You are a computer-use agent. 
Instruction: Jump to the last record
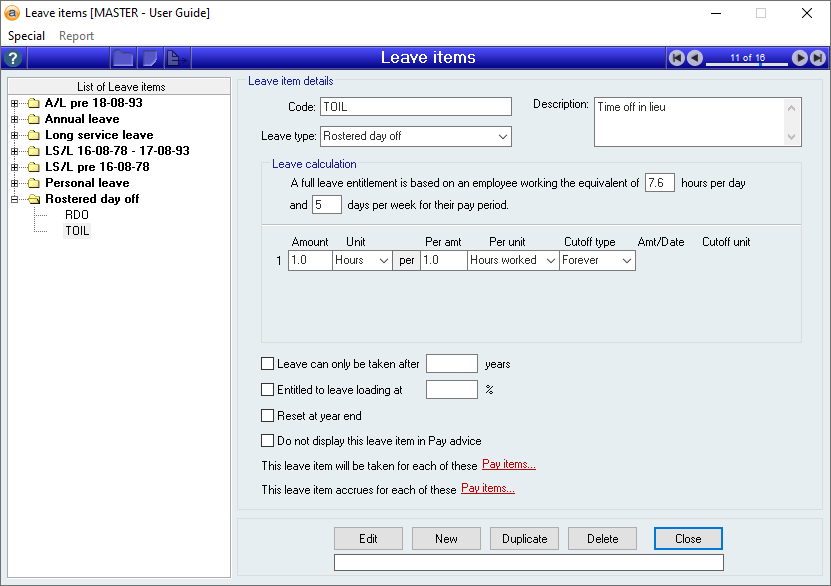click(x=818, y=58)
